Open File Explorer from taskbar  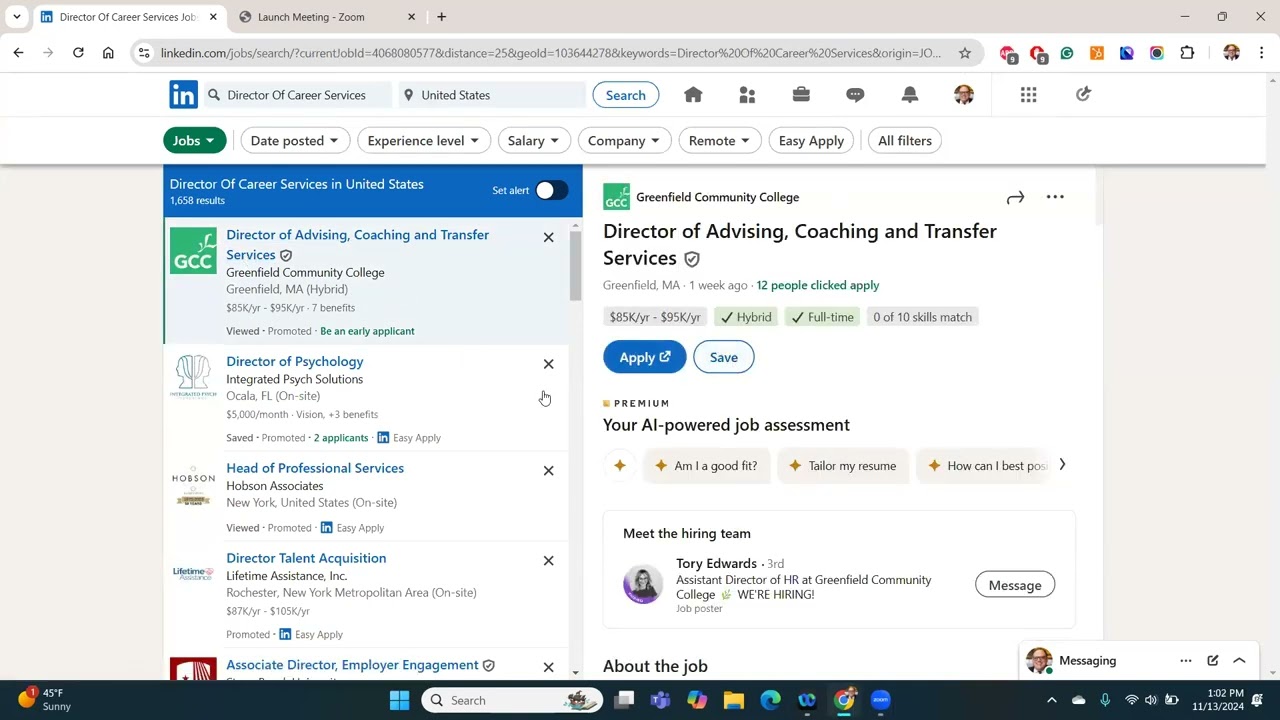(x=734, y=700)
